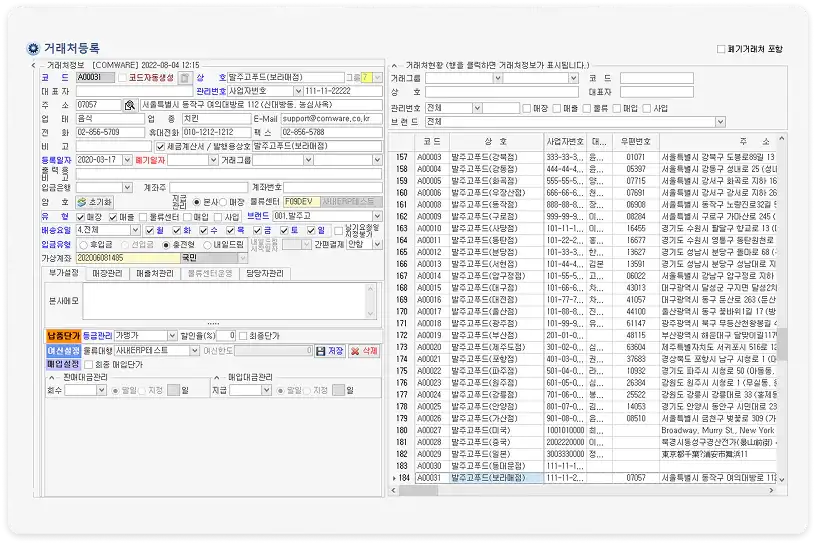This screenshot has height=544, width=816.
Task: Click the 상호 column header in the grid
Action: point(496,142)
